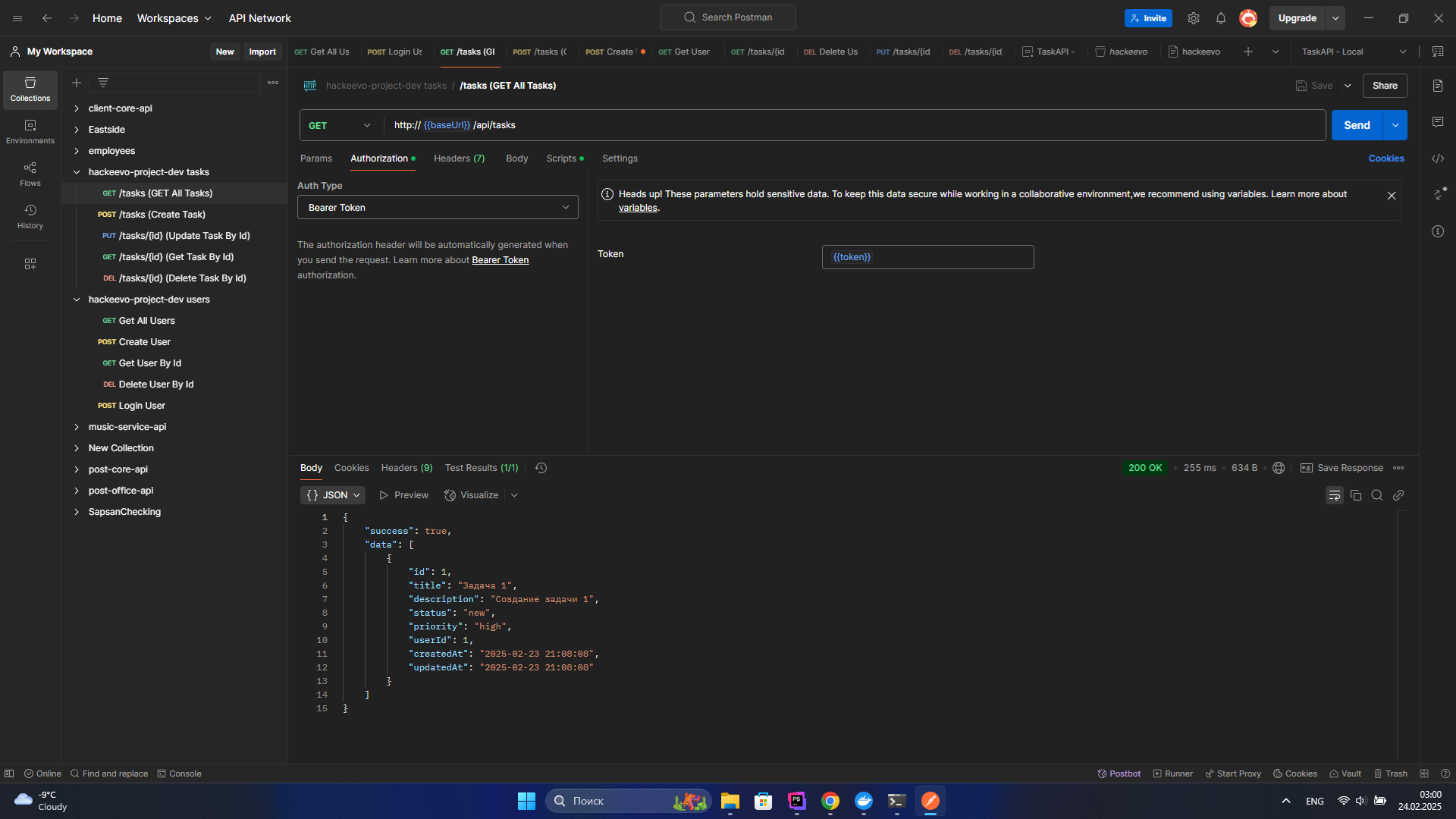Open the Environments sidebar panel
Screen dimensions: 1456x819
click(30, 131)
